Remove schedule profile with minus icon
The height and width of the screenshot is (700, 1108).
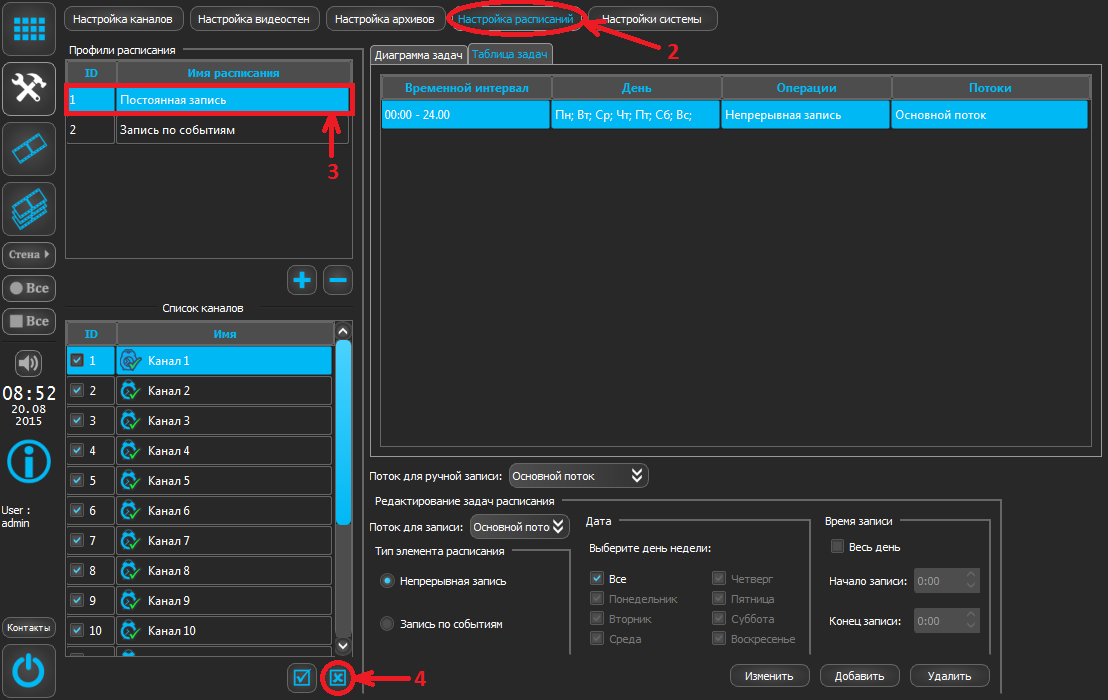tap(338, 280)
